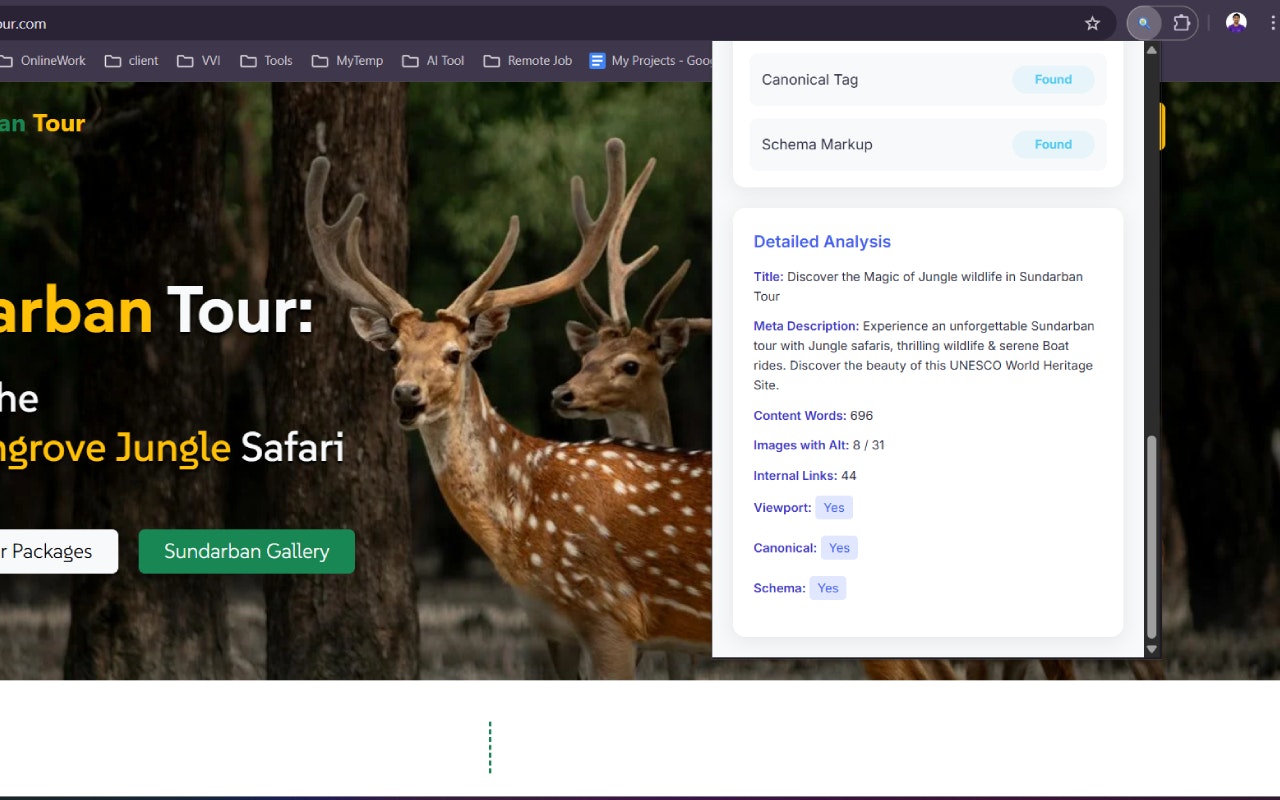This screenshot has width=1280, height=800.
Task: Click the Canonical Yes badge
Action: (x=839, y=547)
